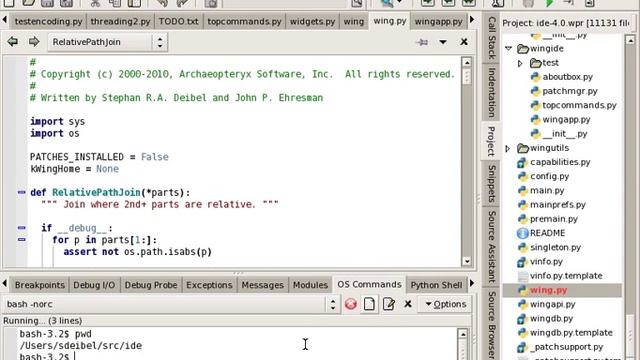Open the Breakpoints tab
This screenshot has width=640, height=360.
coord(40,285)
